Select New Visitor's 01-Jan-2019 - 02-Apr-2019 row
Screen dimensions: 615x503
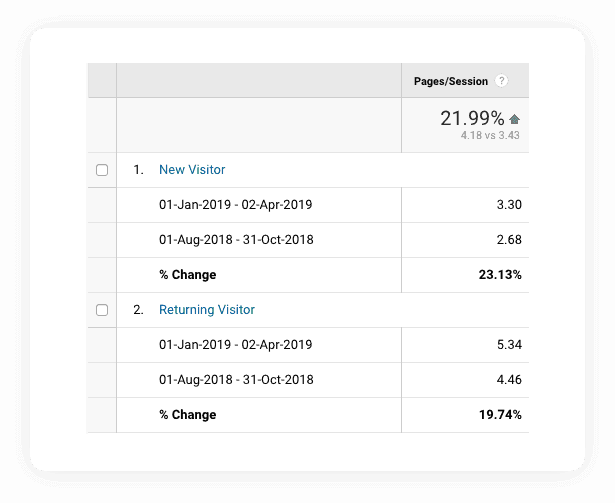(x=236, y=205)
